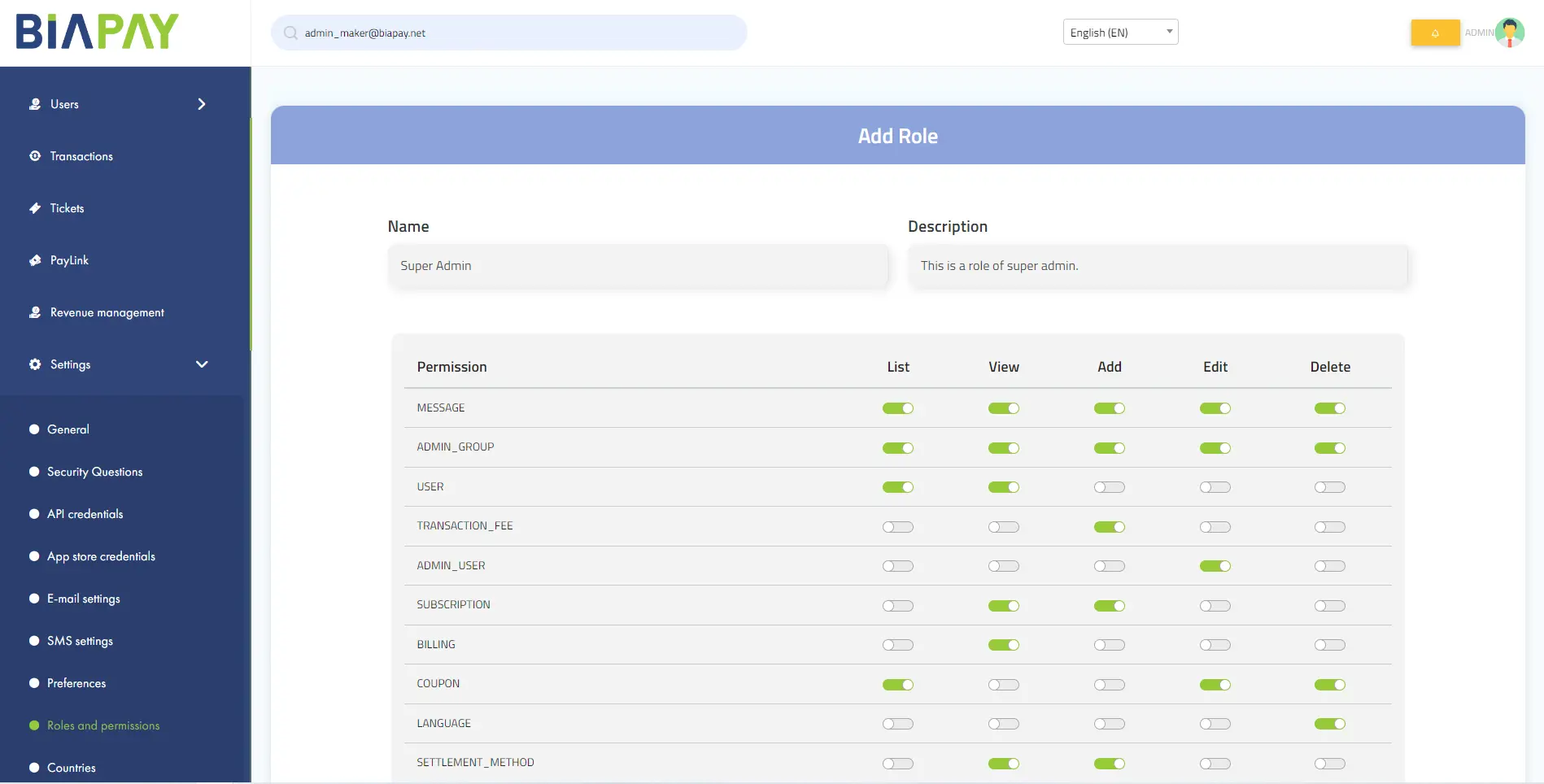The width and height of the screenshot is (1544, 784).
Task: Enable the USER Add permission toggle
Action: (x=1110, y=487)
